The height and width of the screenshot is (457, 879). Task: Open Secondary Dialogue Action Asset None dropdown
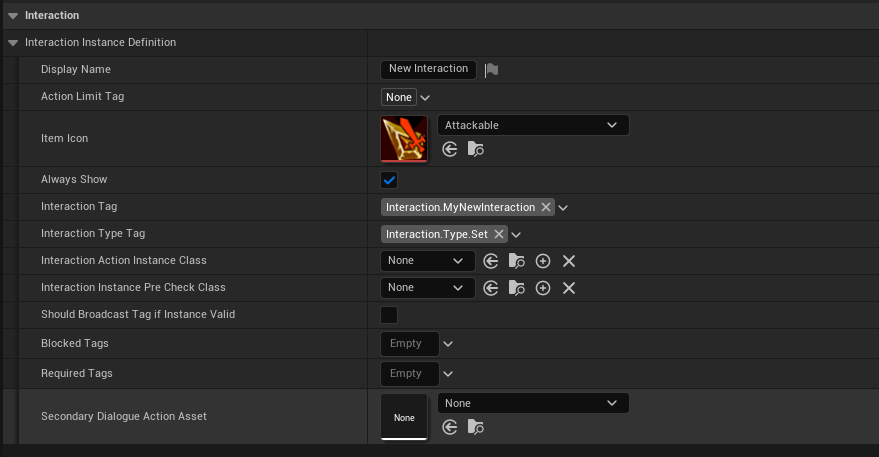point(533,403)
